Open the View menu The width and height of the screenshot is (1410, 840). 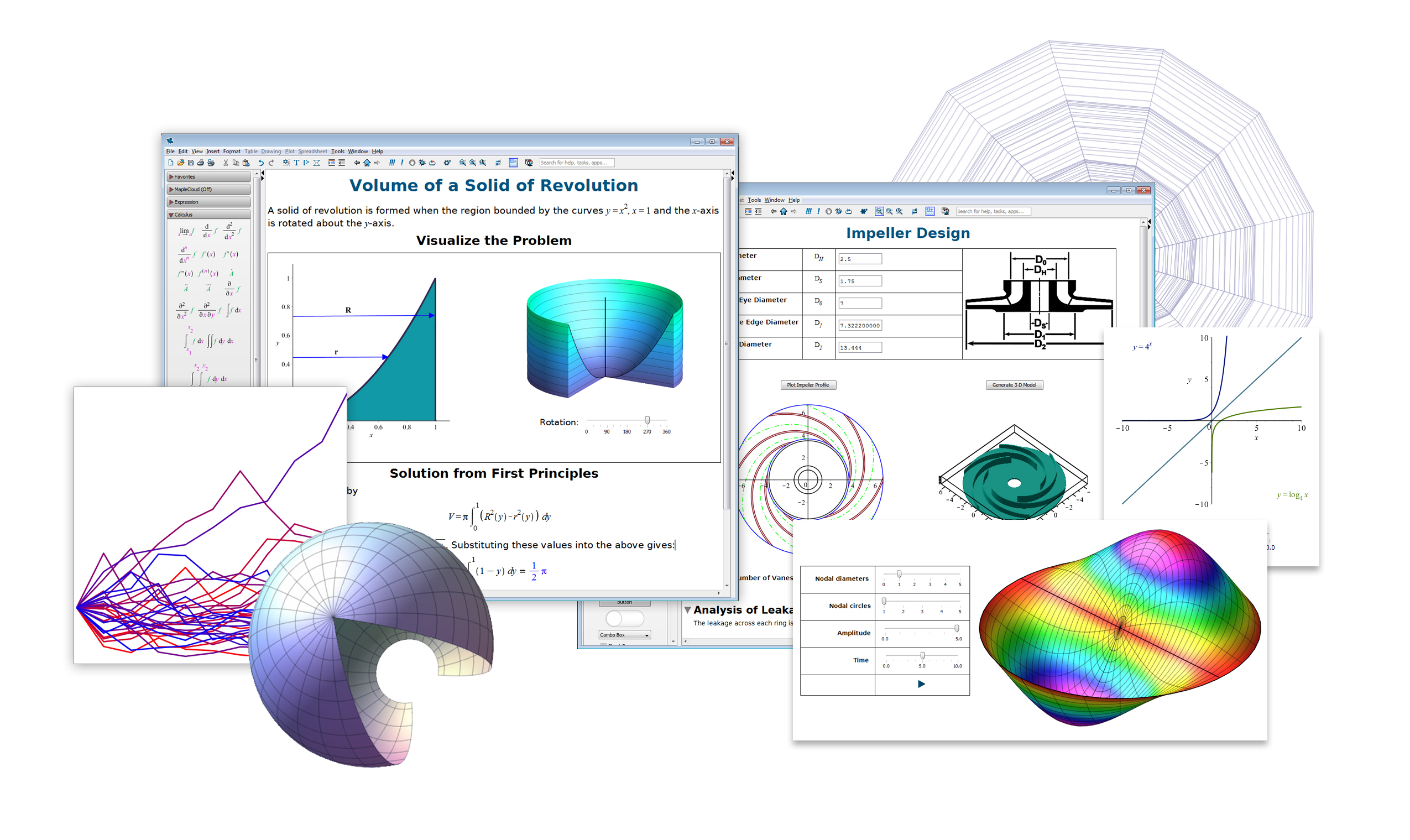[x=197, y=151]
